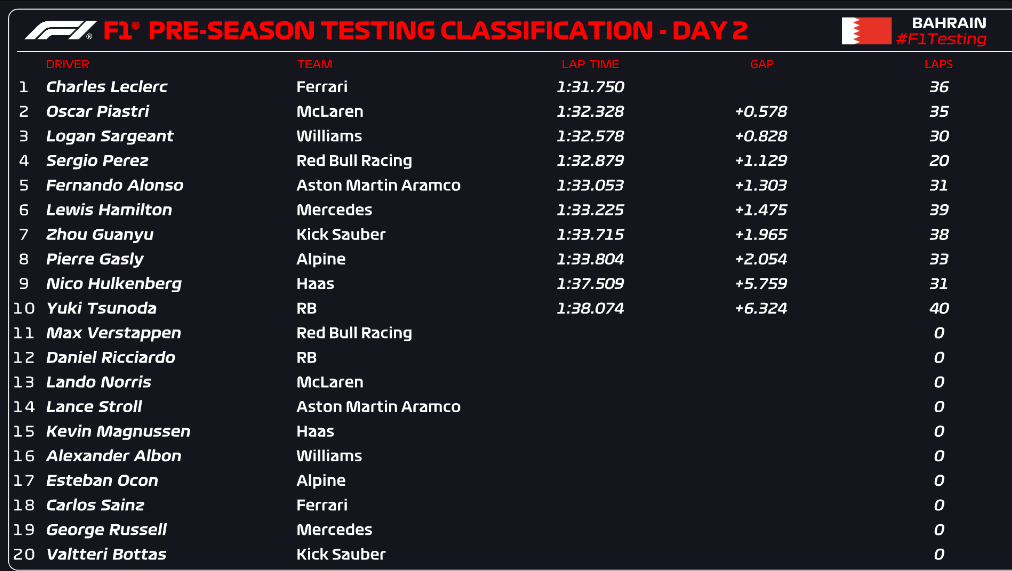
Task: Select the Carlos Sainz driver name
Action: coord(95,505)
